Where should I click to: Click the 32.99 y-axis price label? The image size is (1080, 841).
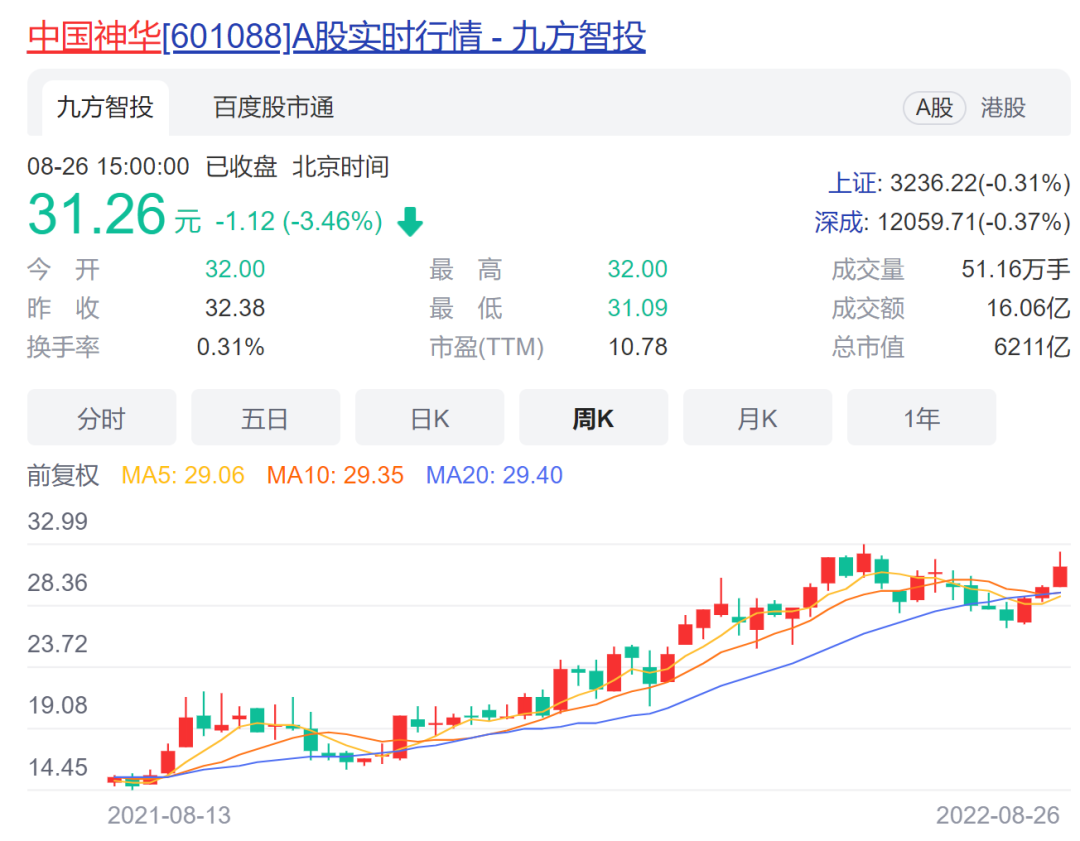click(x=58, y=521)
